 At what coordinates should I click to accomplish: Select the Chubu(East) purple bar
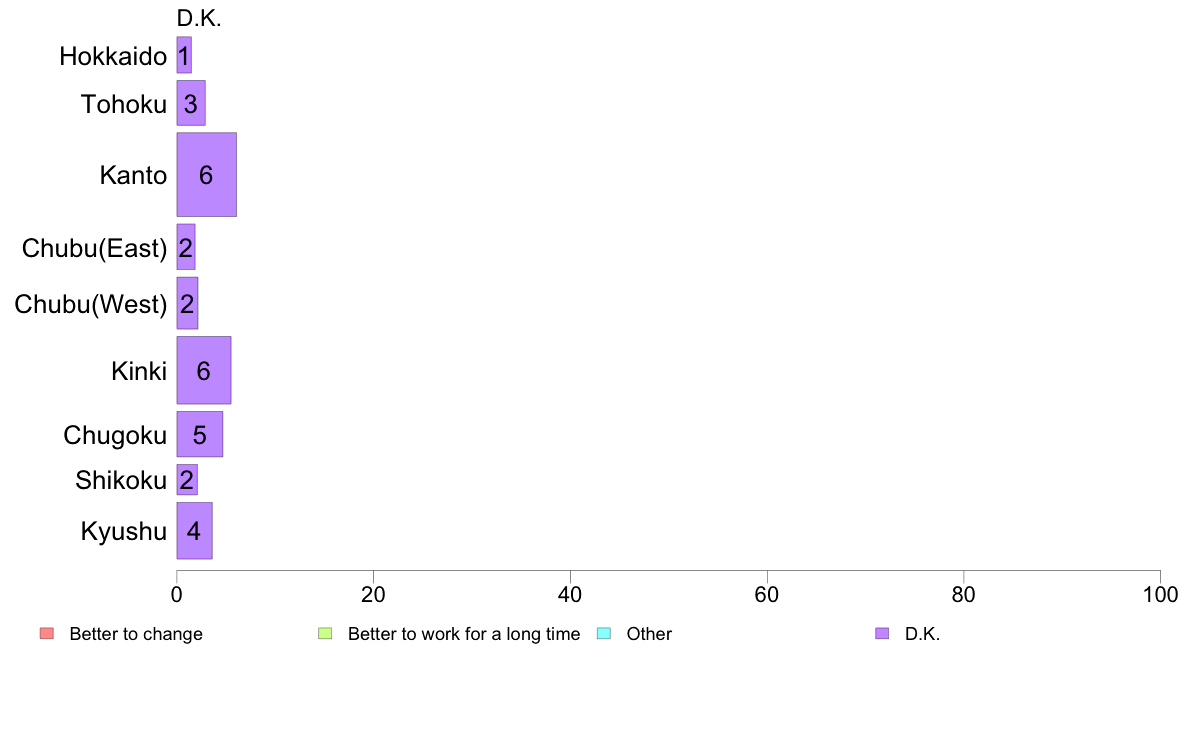click(186, 247)
